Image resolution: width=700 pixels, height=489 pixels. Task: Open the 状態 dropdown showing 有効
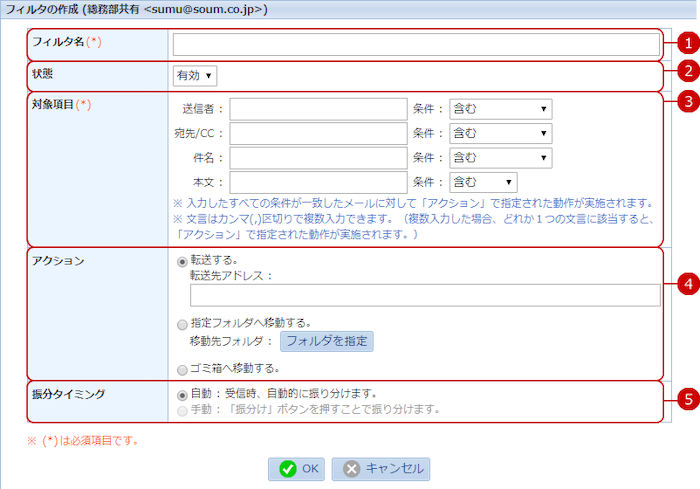195,75
